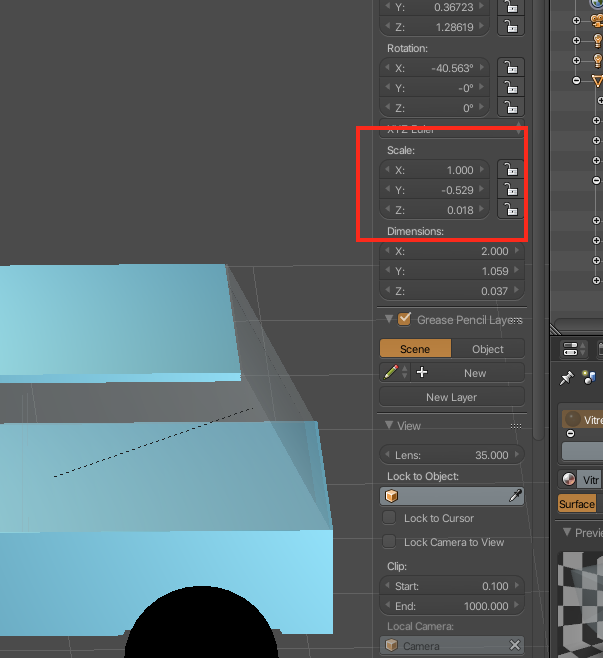Viewport: 603px width, 658px height.
Task: Decrease Scale Y with left arrow
Action: 387,189
